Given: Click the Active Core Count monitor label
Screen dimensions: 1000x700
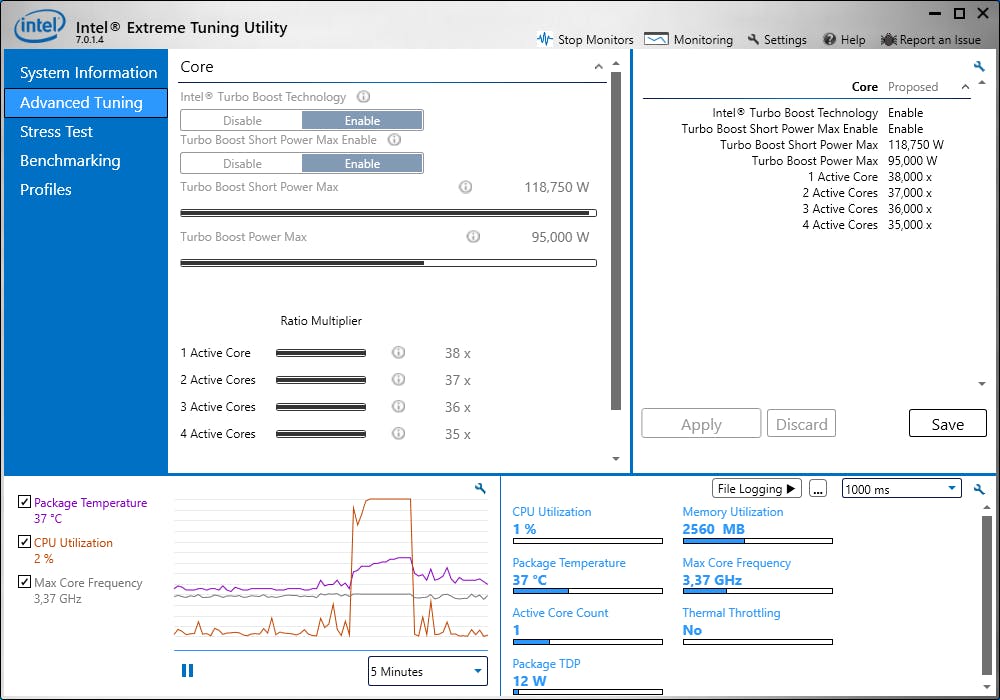Looking at the screenshot, I should coord(560,613).
